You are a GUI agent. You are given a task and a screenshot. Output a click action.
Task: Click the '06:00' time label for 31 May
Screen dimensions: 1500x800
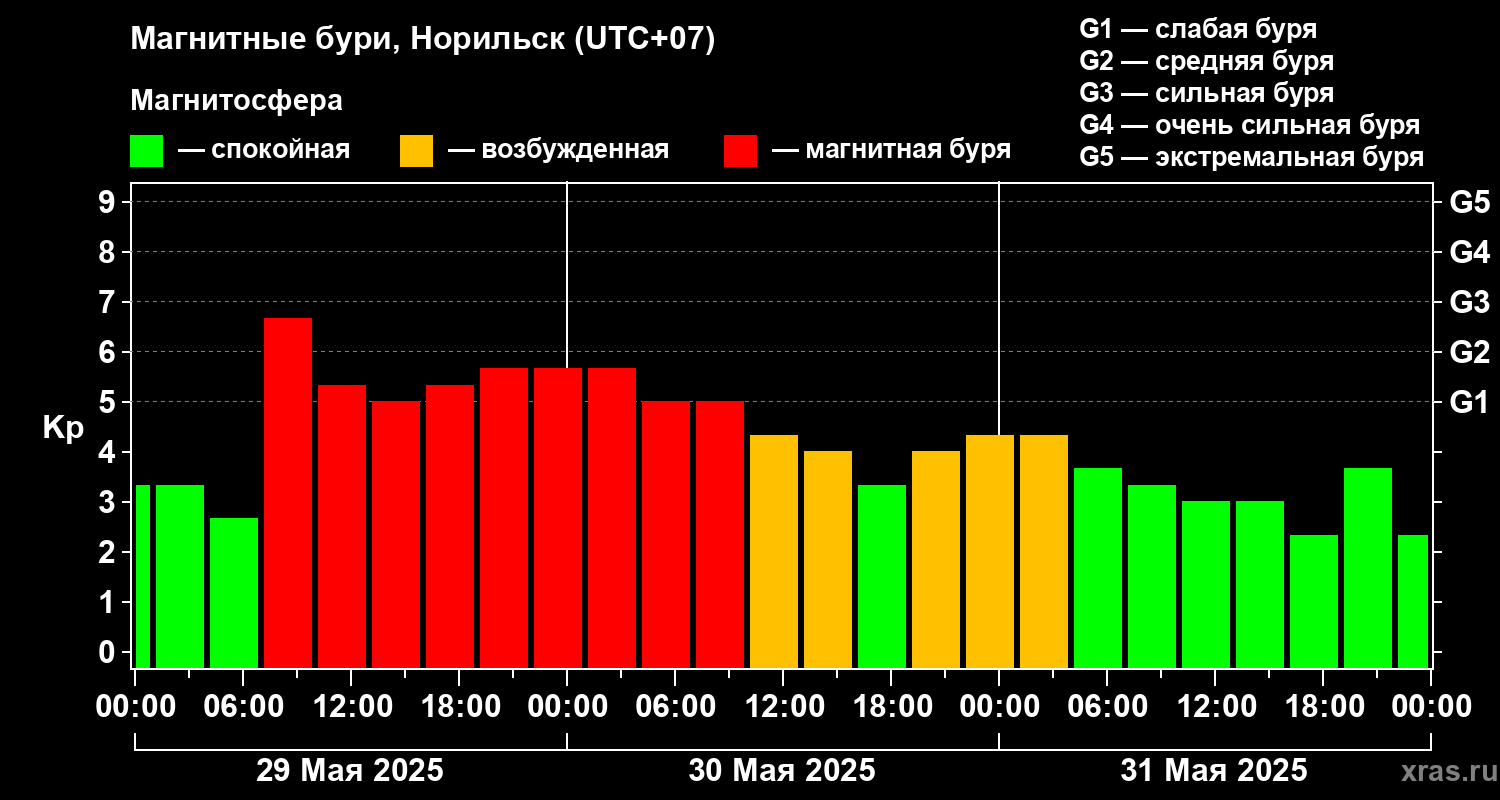click(x=1107, y=707)
